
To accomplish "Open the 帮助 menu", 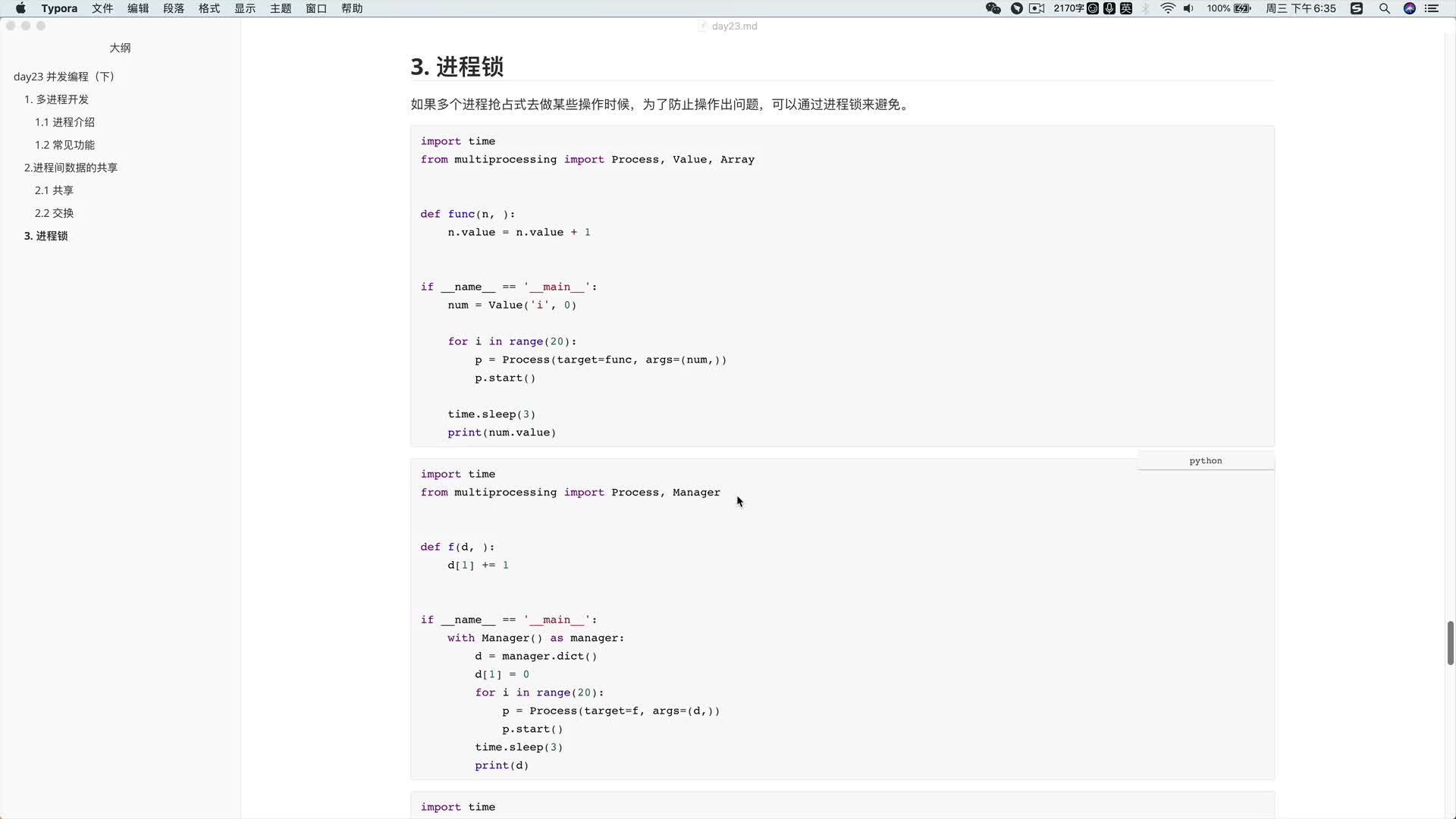I will pyautogui.click(x=352, y=8).
